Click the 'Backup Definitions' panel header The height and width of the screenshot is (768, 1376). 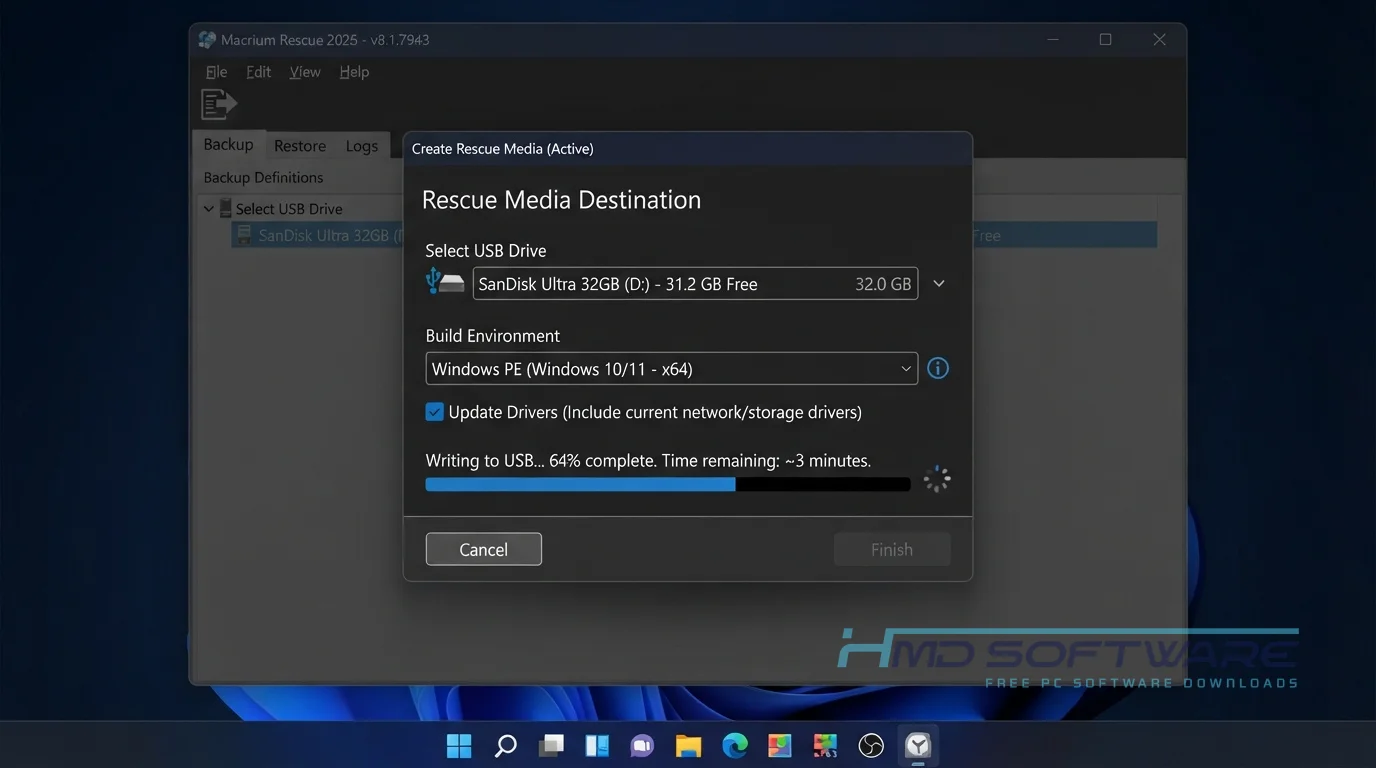tap(263, 177)
